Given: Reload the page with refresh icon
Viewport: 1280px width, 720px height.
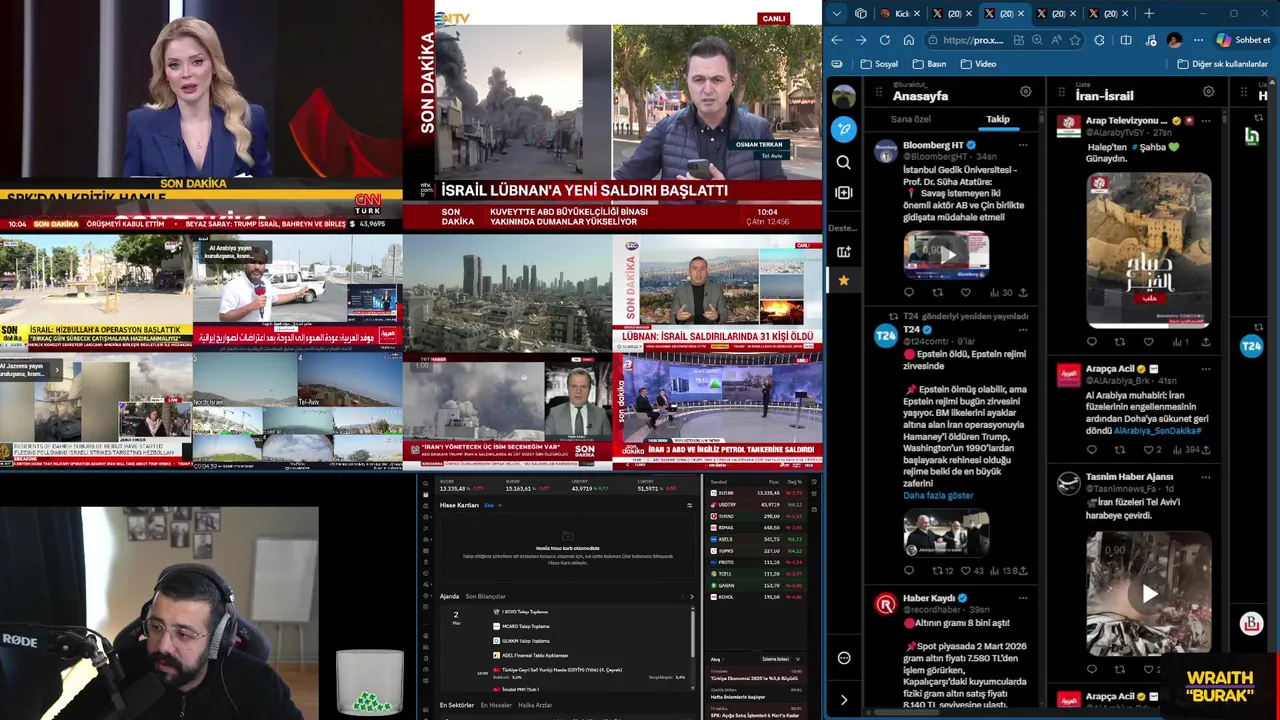Looking at the screenshot, I should click(x=885, y=40).
